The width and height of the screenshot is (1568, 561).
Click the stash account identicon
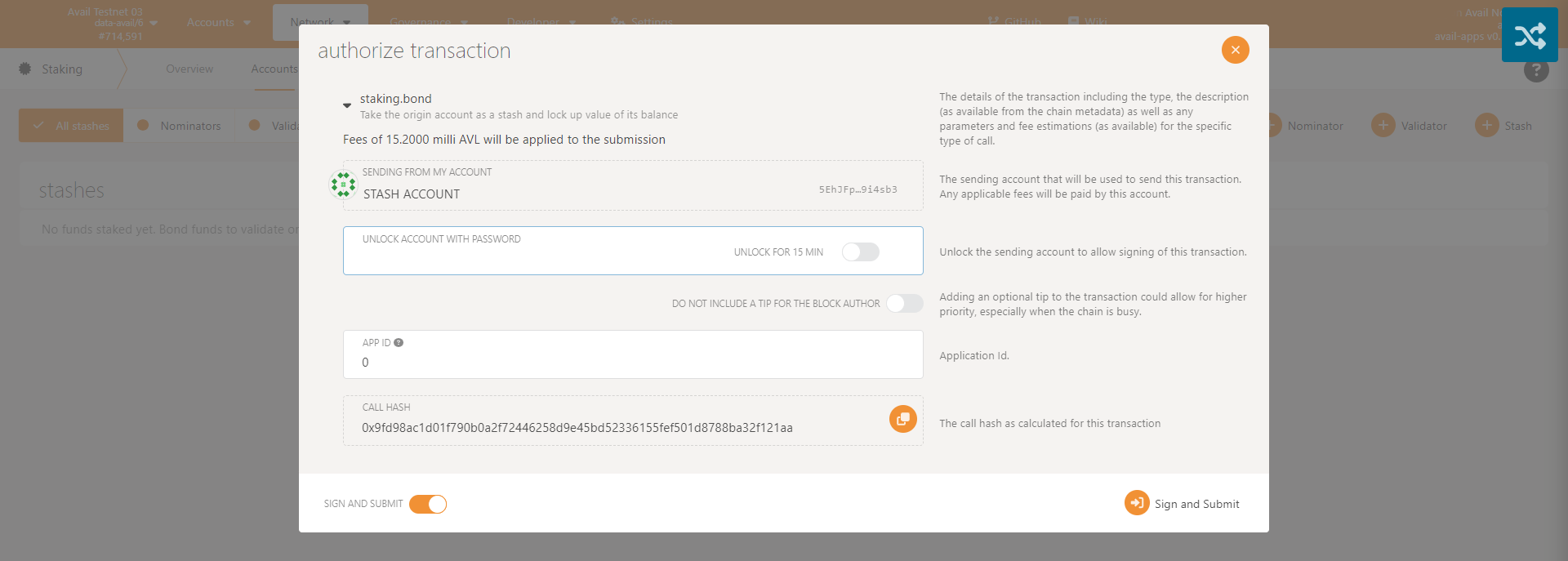pos(343,185)
